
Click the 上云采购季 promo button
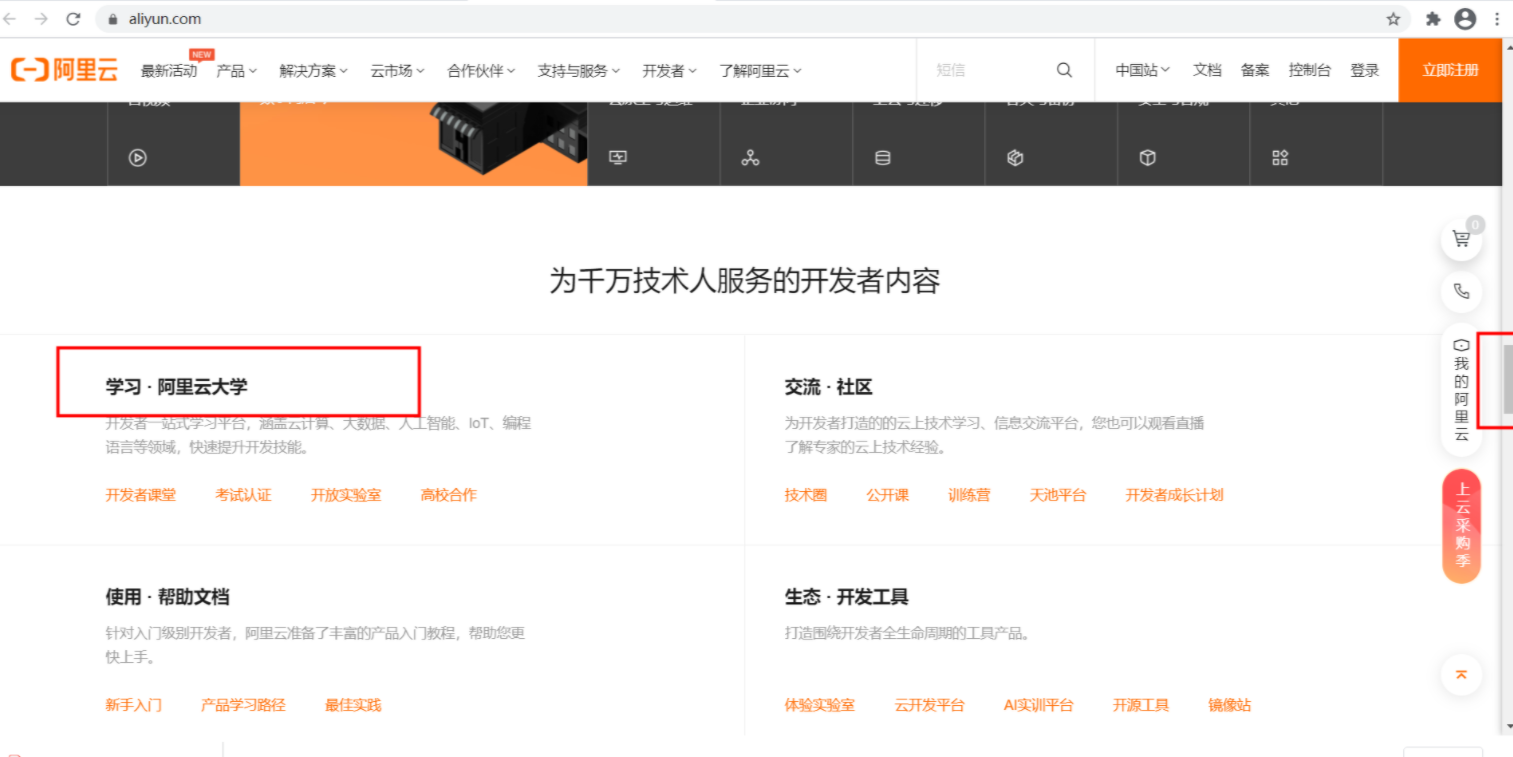(x=1461, y=526)
